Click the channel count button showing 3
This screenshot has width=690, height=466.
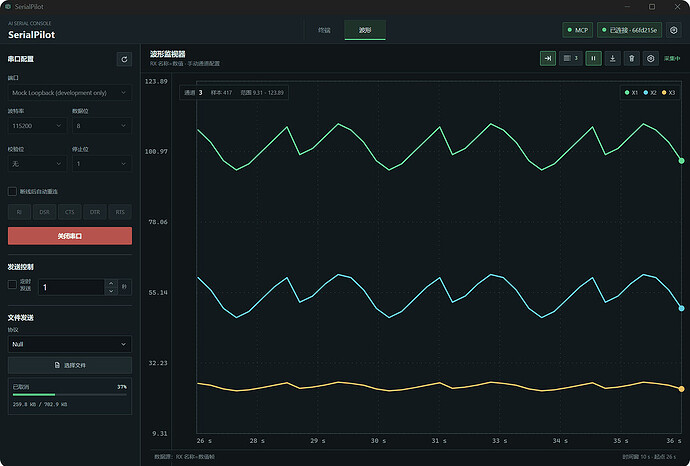click(571, 59)
